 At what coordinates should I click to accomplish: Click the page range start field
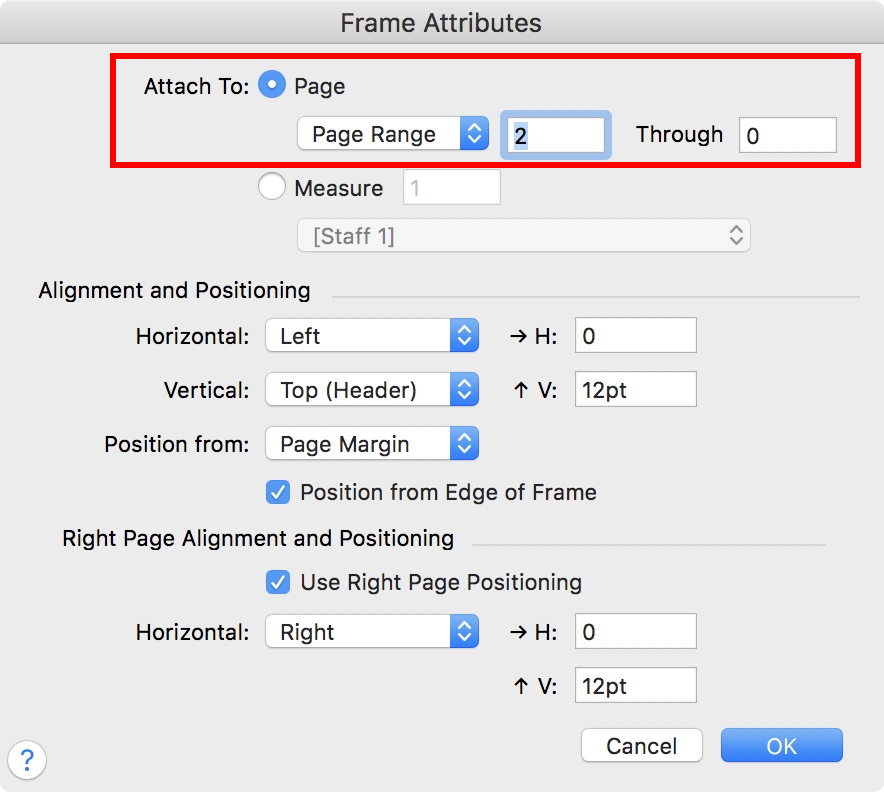click(x=556, y=135)
